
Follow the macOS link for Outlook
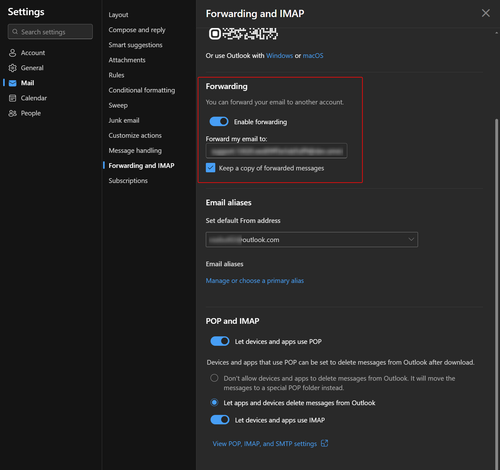pos(313,56)
